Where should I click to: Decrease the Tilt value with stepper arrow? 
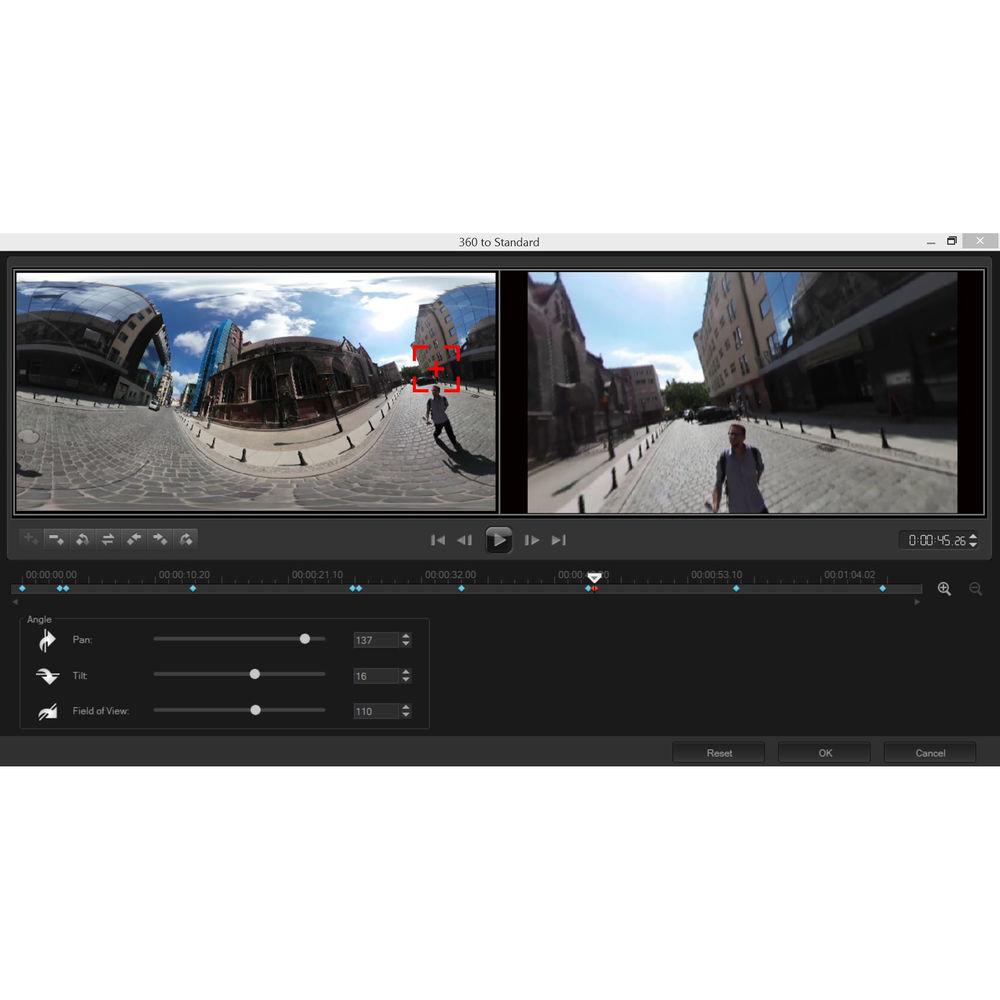tap(406, 680)
